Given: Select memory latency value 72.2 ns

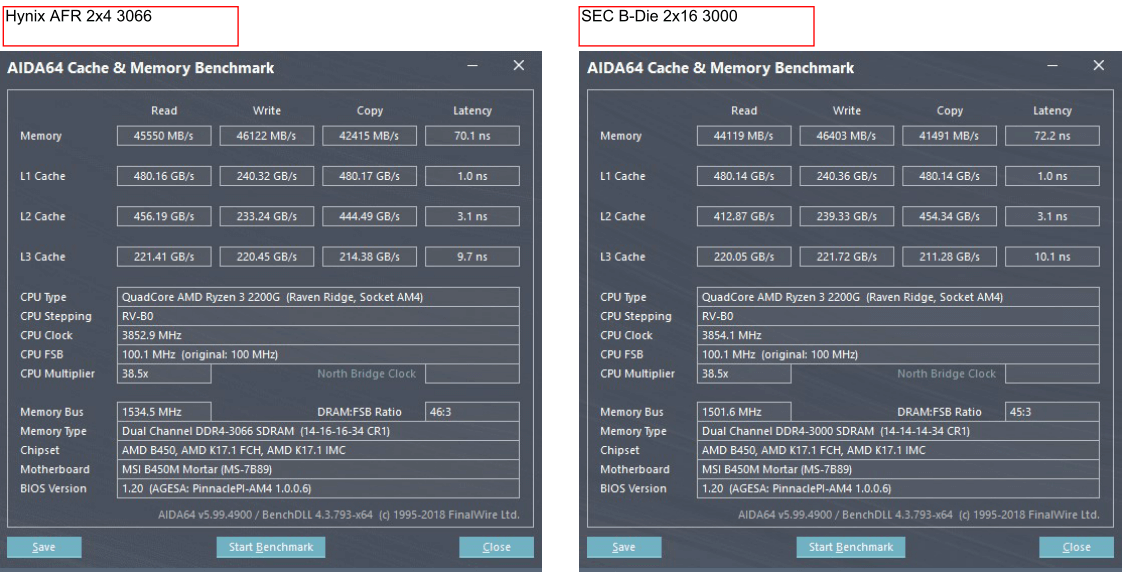Looking at the screenshot, I should coord(1053,136).
